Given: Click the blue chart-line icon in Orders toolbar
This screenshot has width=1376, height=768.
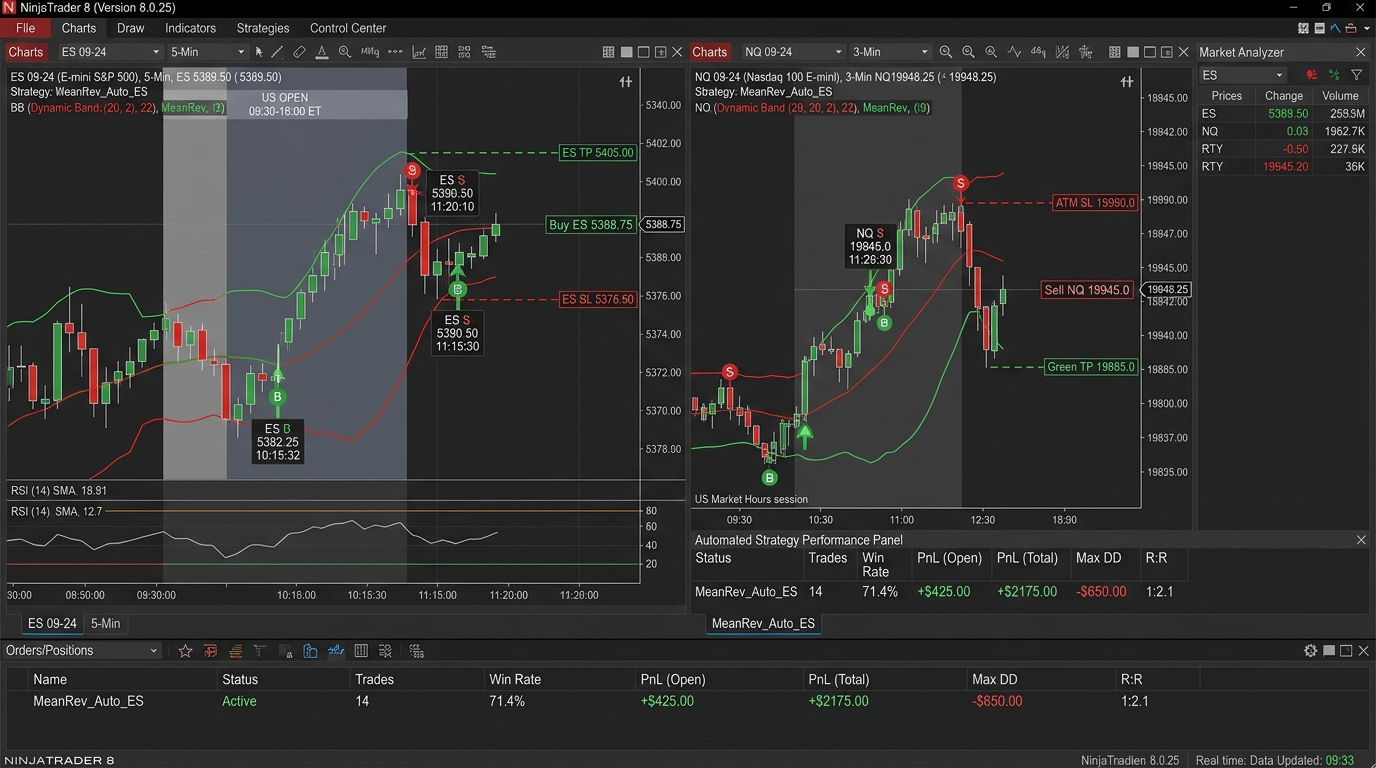Looking at the screenshot, I should [x=336, y=651].
